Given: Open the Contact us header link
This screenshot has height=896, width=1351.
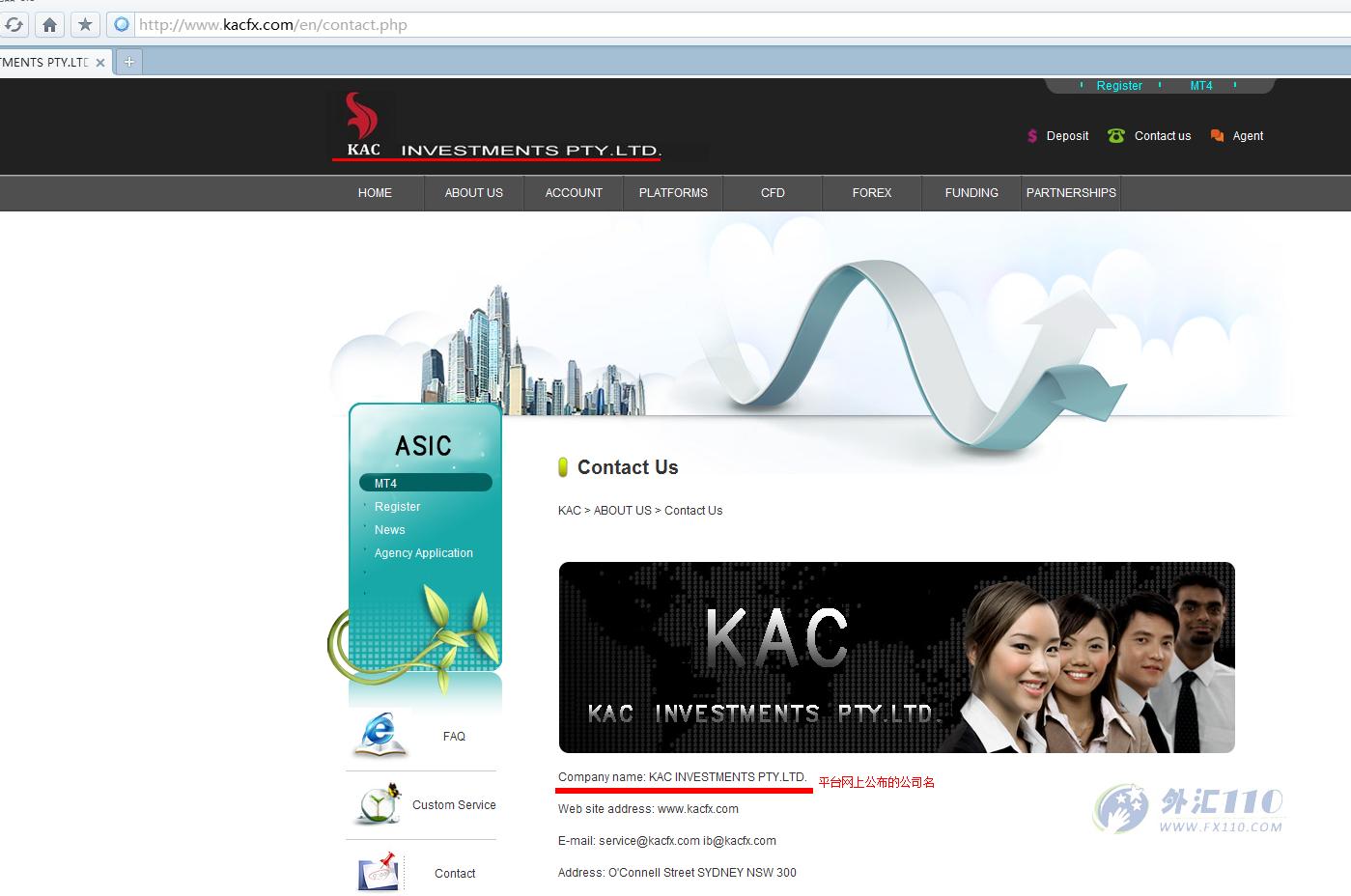Looking at the screenshot, I should coord(1163,136).
